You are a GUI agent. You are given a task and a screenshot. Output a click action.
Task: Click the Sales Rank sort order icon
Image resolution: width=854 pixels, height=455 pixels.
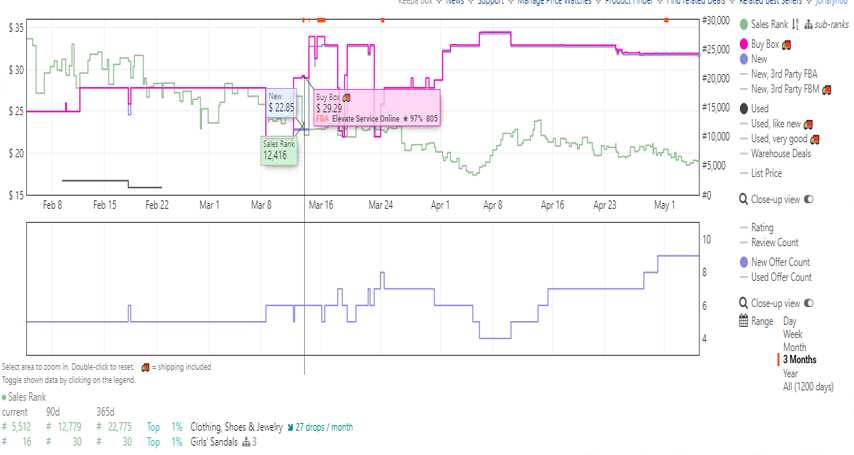(796, 24)
